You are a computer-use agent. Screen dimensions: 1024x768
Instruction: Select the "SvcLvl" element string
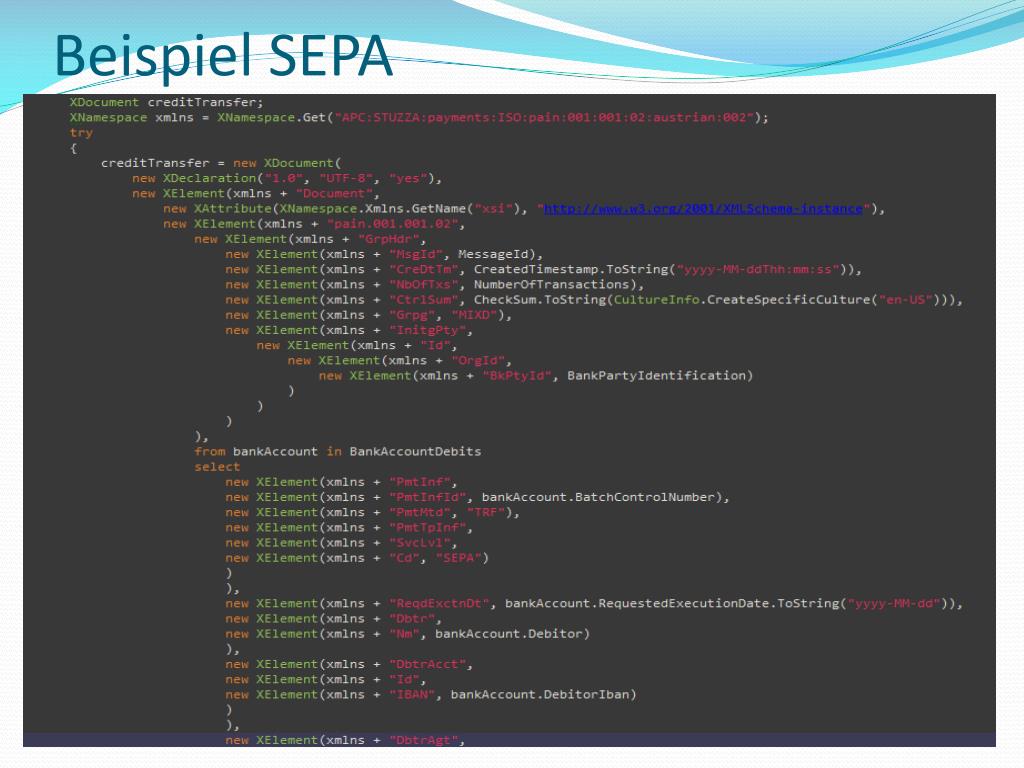(420, 543)
